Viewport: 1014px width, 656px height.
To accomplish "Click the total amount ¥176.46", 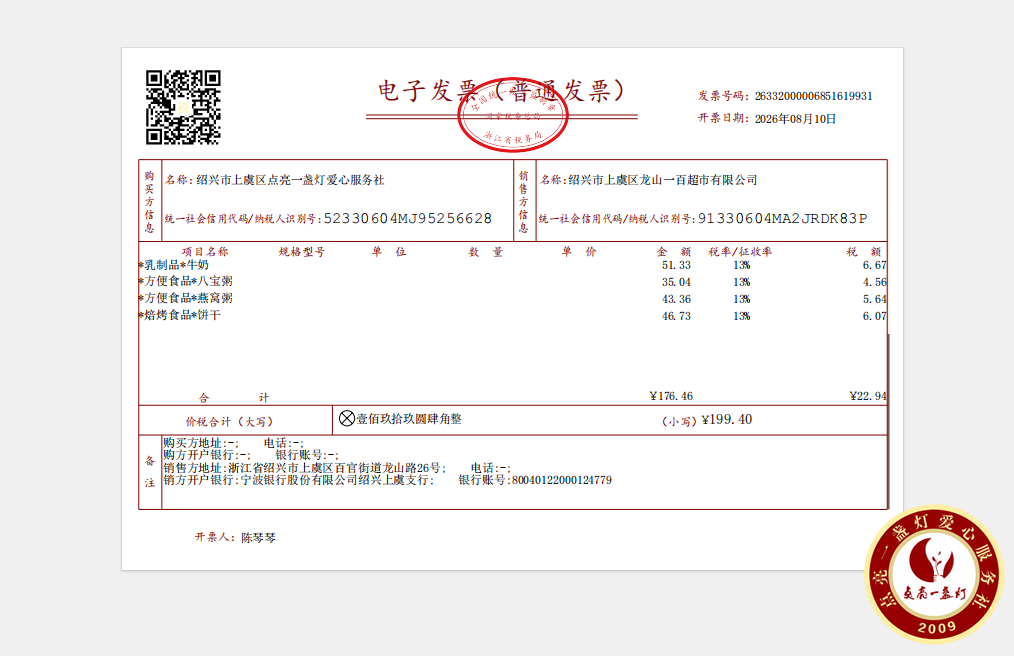I will 671,396.
